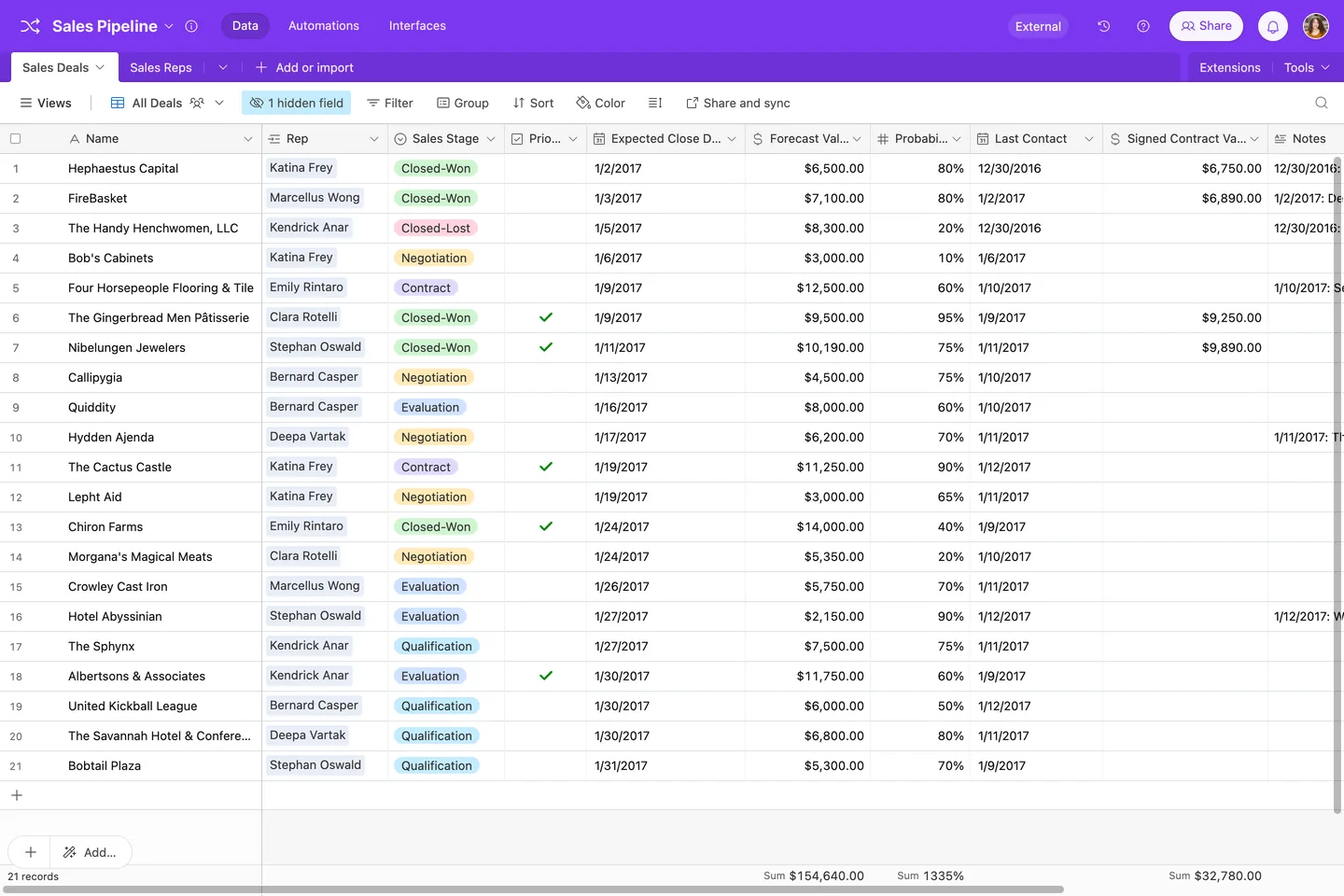Click the Name column text-type icon

click(x=75, y=138)
